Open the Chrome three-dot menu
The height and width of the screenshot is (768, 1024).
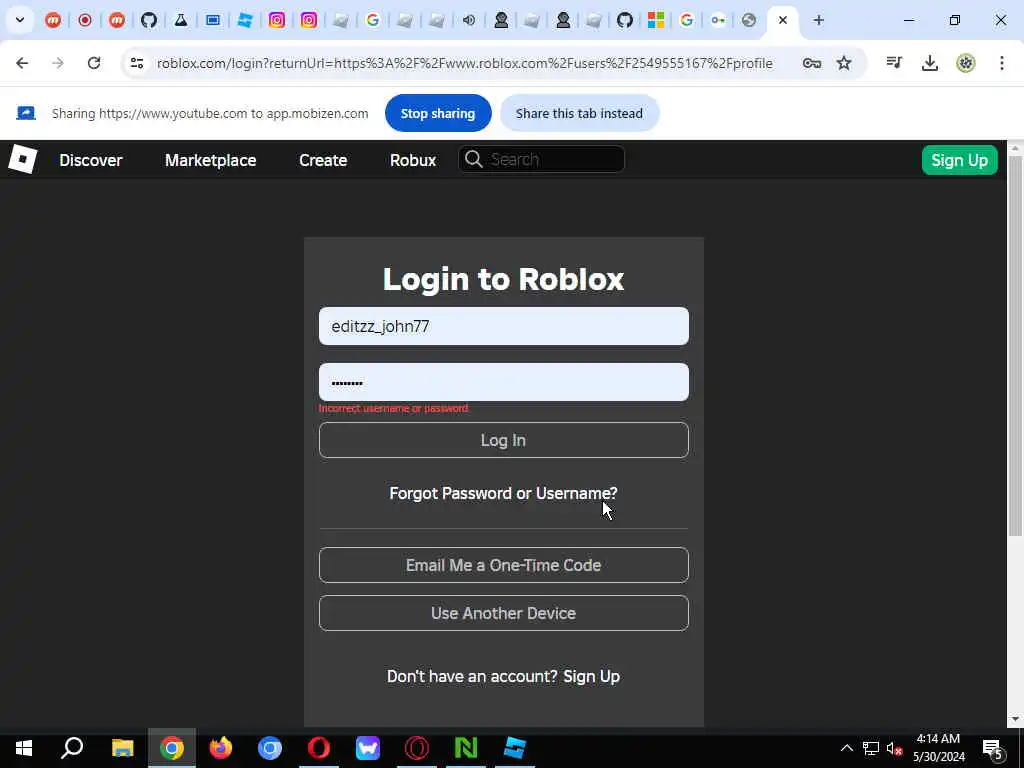[x=1001, y=63]
